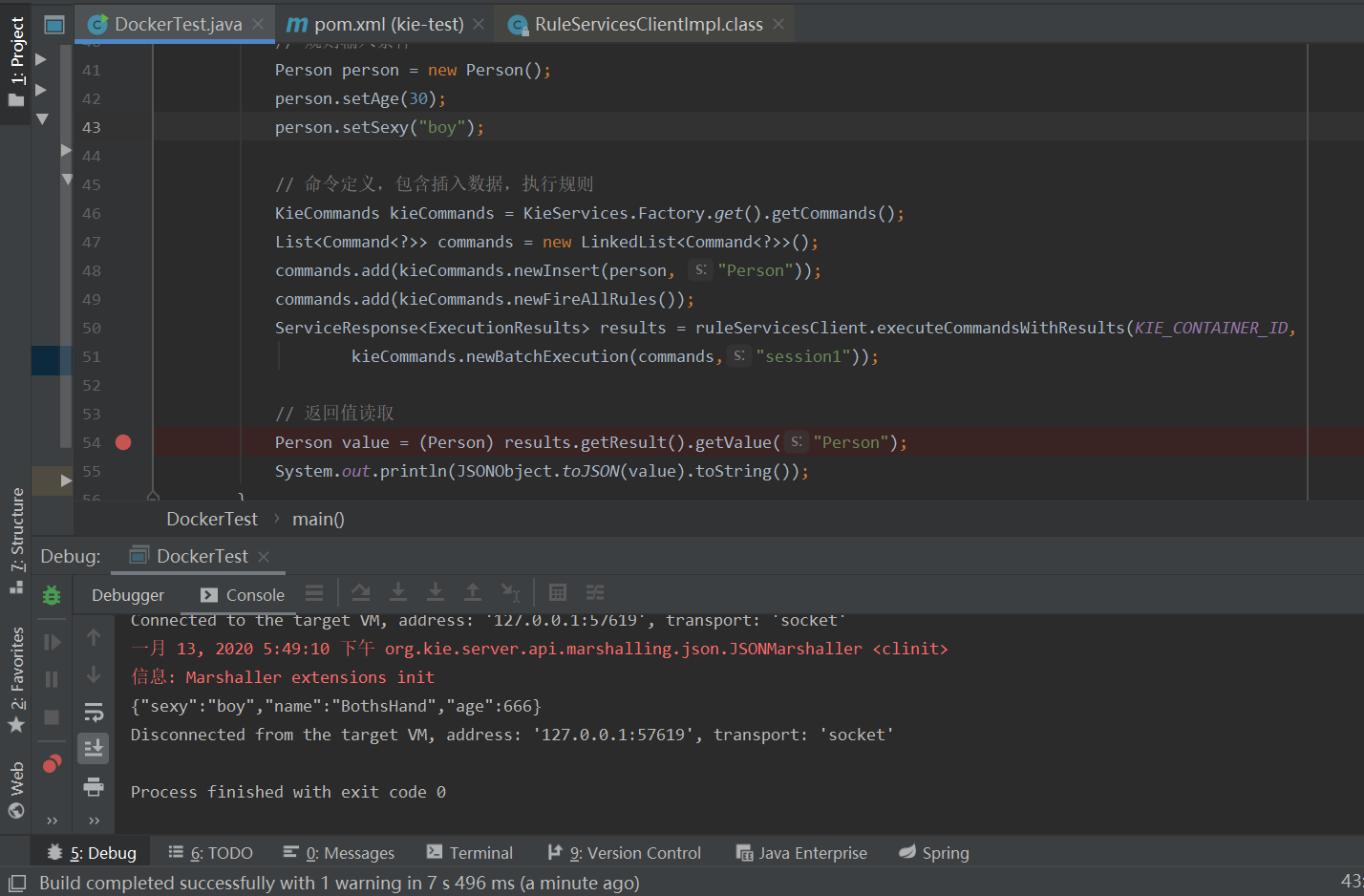Click the Rerun DockerTest icon

pyautogui.click(x=51, y=594)
